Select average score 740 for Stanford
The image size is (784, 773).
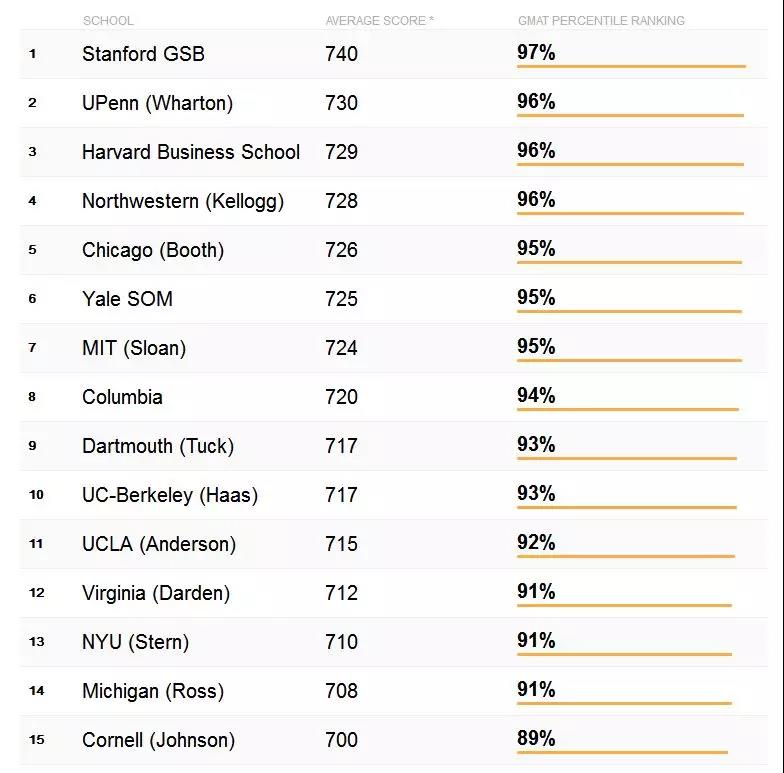point(342,54)
